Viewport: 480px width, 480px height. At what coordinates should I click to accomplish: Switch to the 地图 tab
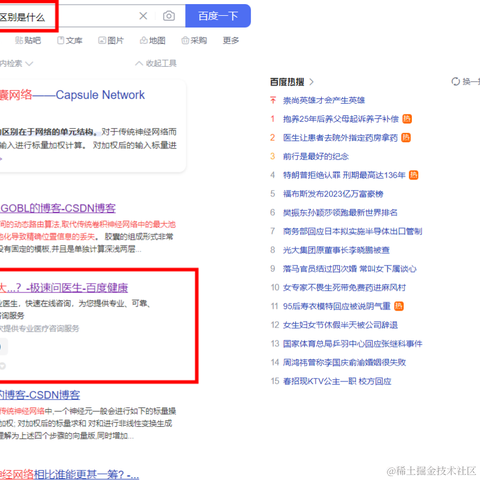153,40
